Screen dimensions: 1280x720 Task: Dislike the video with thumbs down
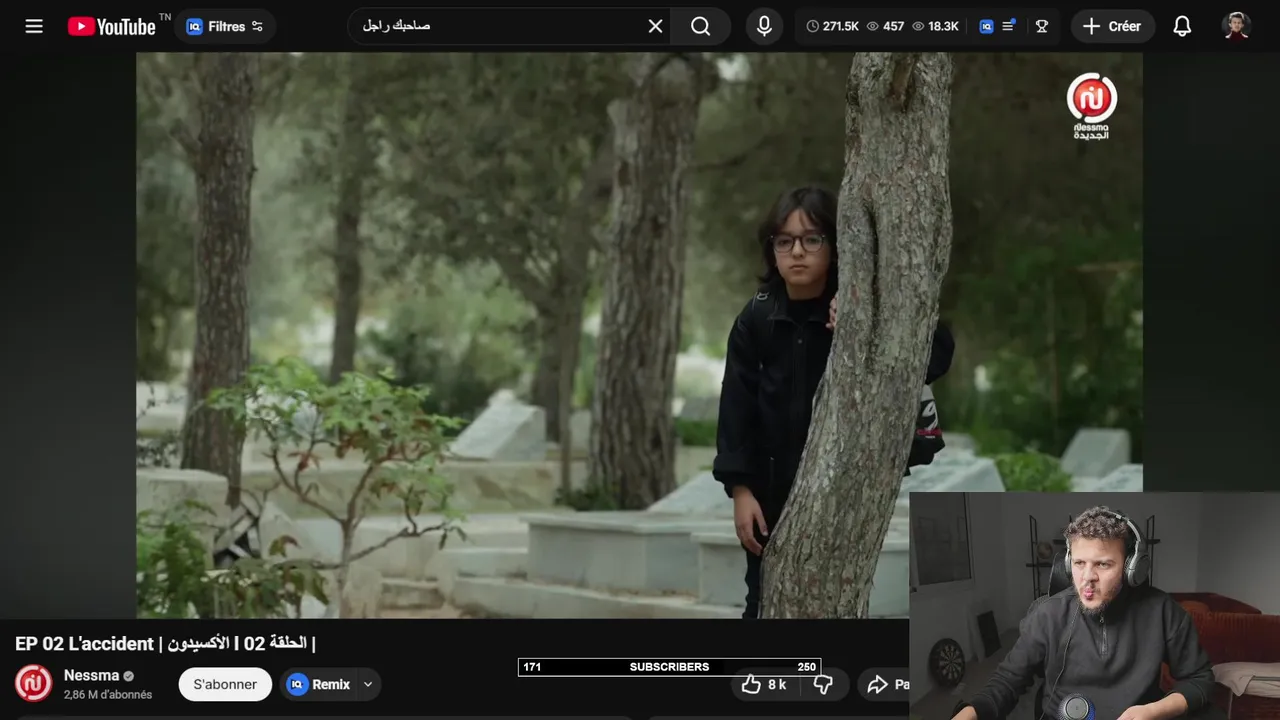click(x=823, y=684)
